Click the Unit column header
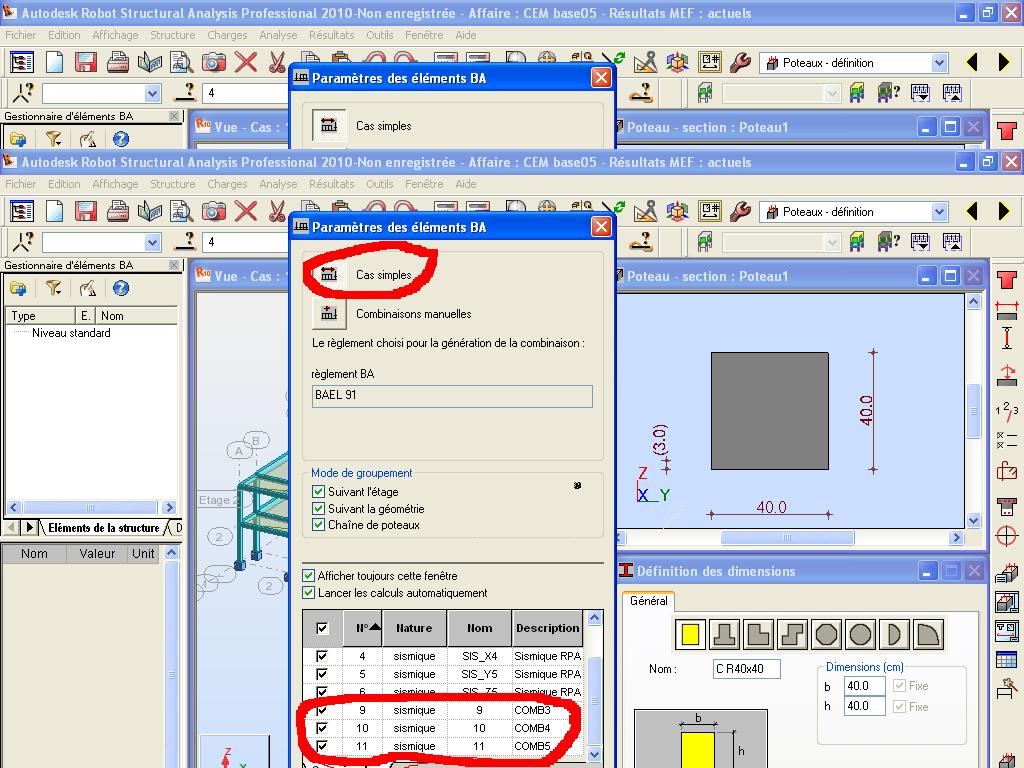The width and height of the screenshot is (1024, 768). (144, 554)
